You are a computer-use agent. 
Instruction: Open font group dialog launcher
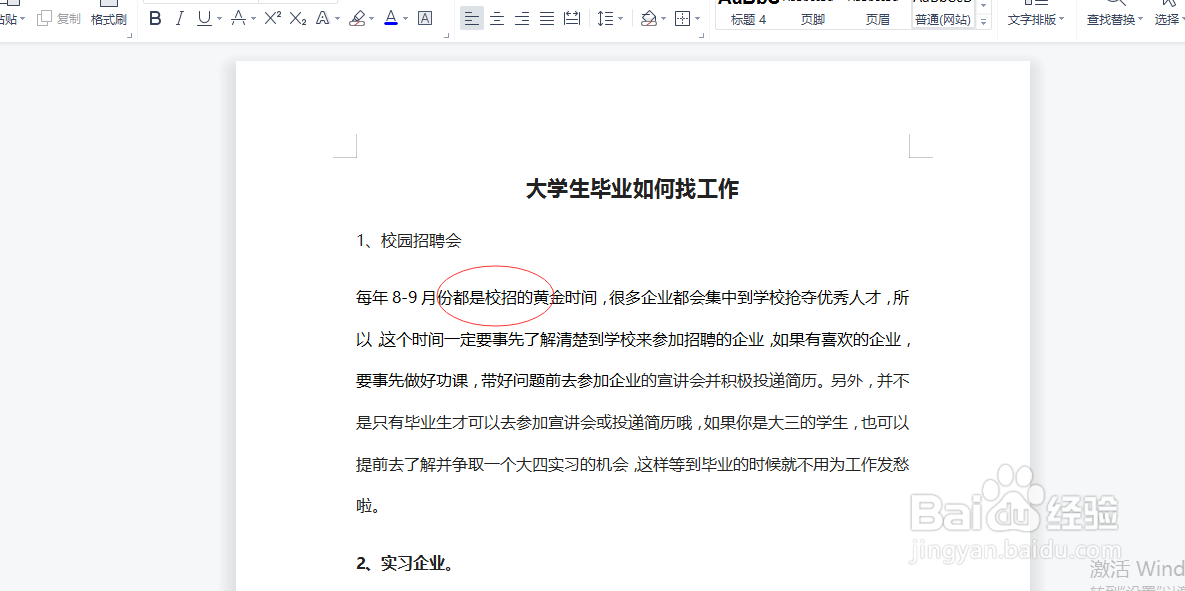[x=448, y=35]
